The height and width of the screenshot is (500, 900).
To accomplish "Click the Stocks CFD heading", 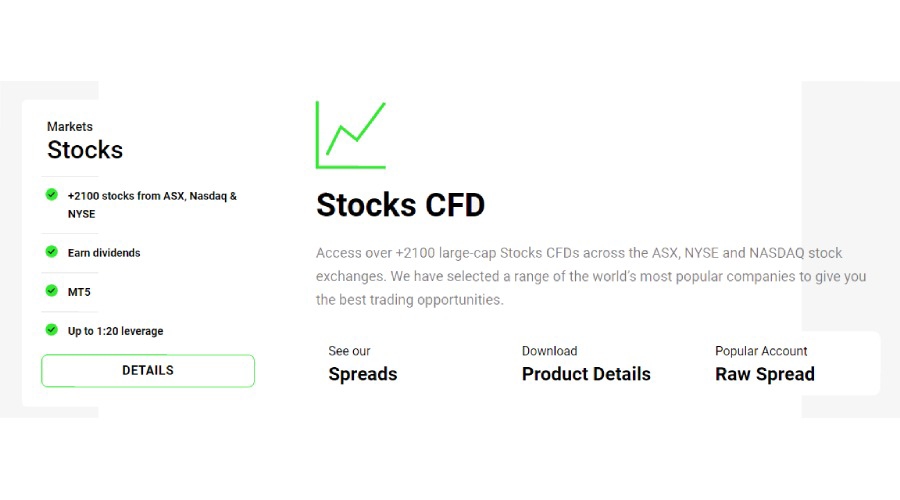I will (x=400, y=205).
